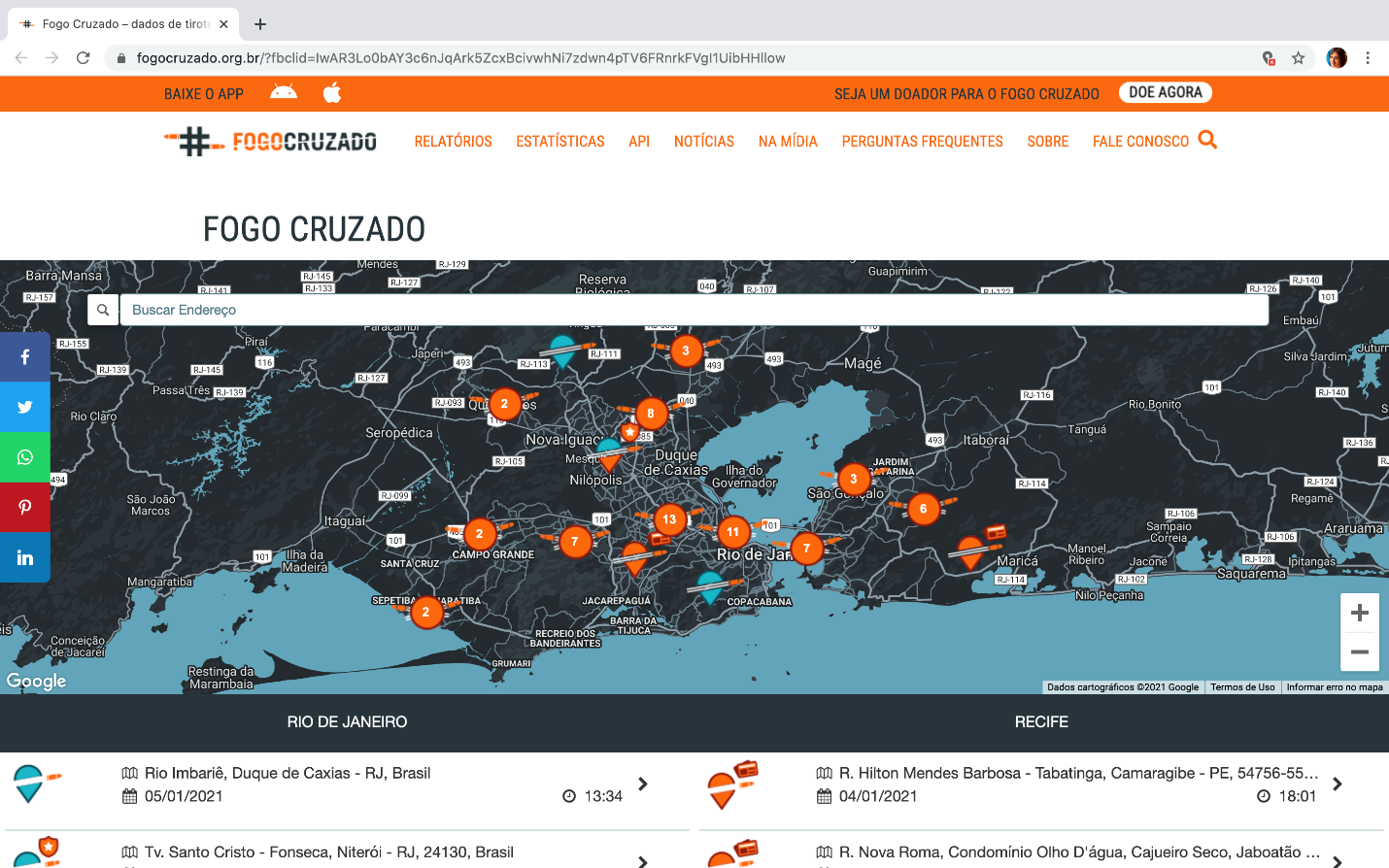Image resolution: width=1389 pixels, height=868 pixels.
Task: Expand the Rio Imbariê occurrence entry
Action: click(x=642, y=784)
